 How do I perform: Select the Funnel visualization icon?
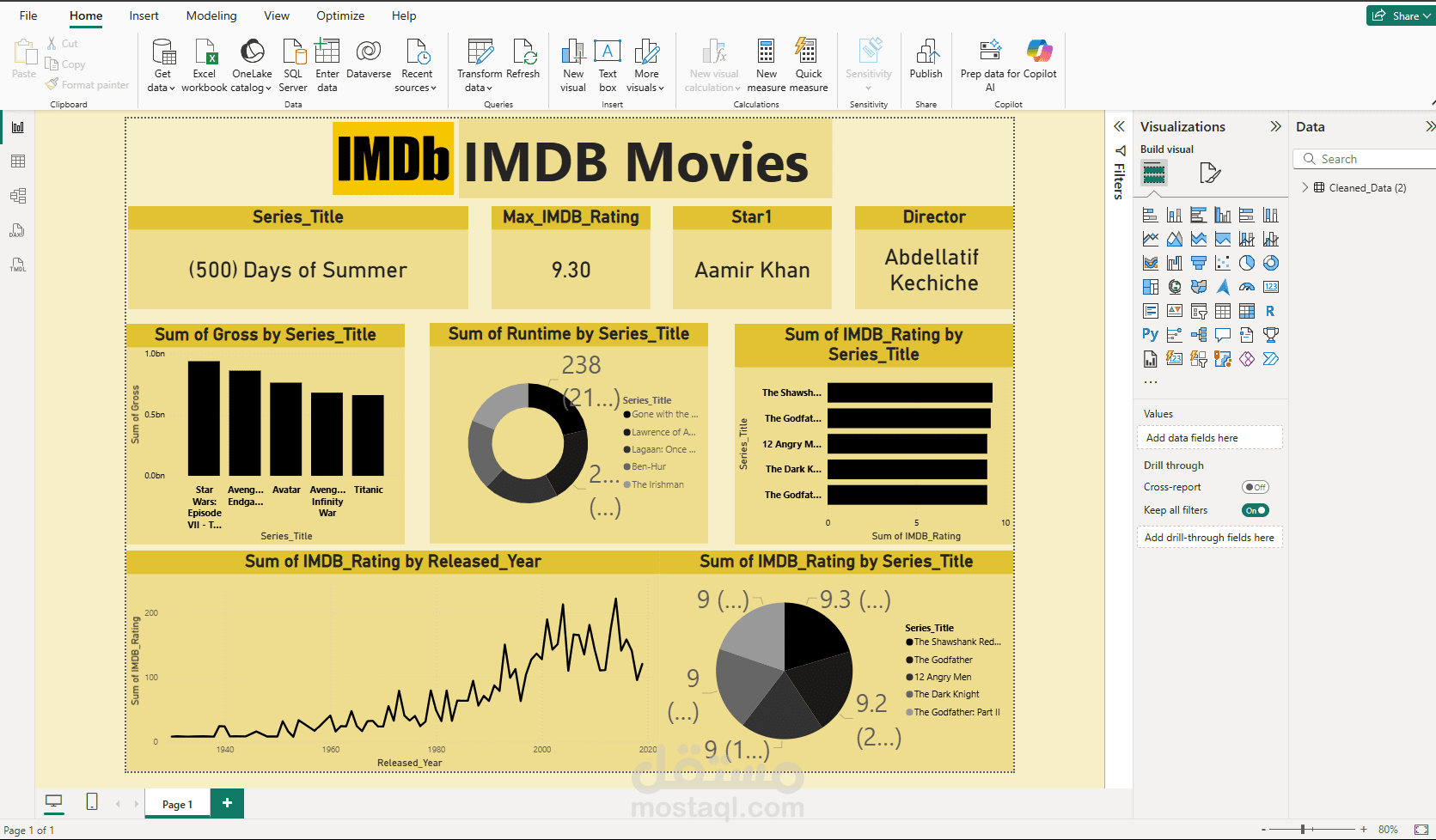[1199, 263]
